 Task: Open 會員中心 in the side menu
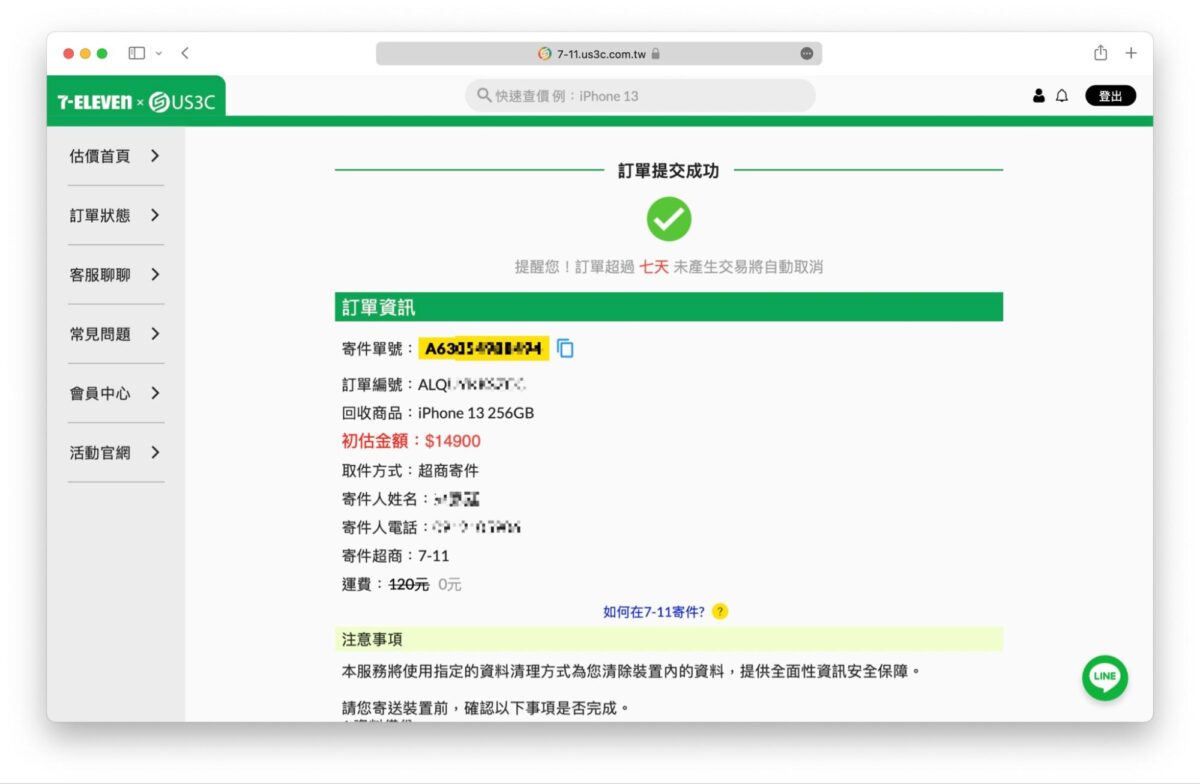click(x=100, y=393)
